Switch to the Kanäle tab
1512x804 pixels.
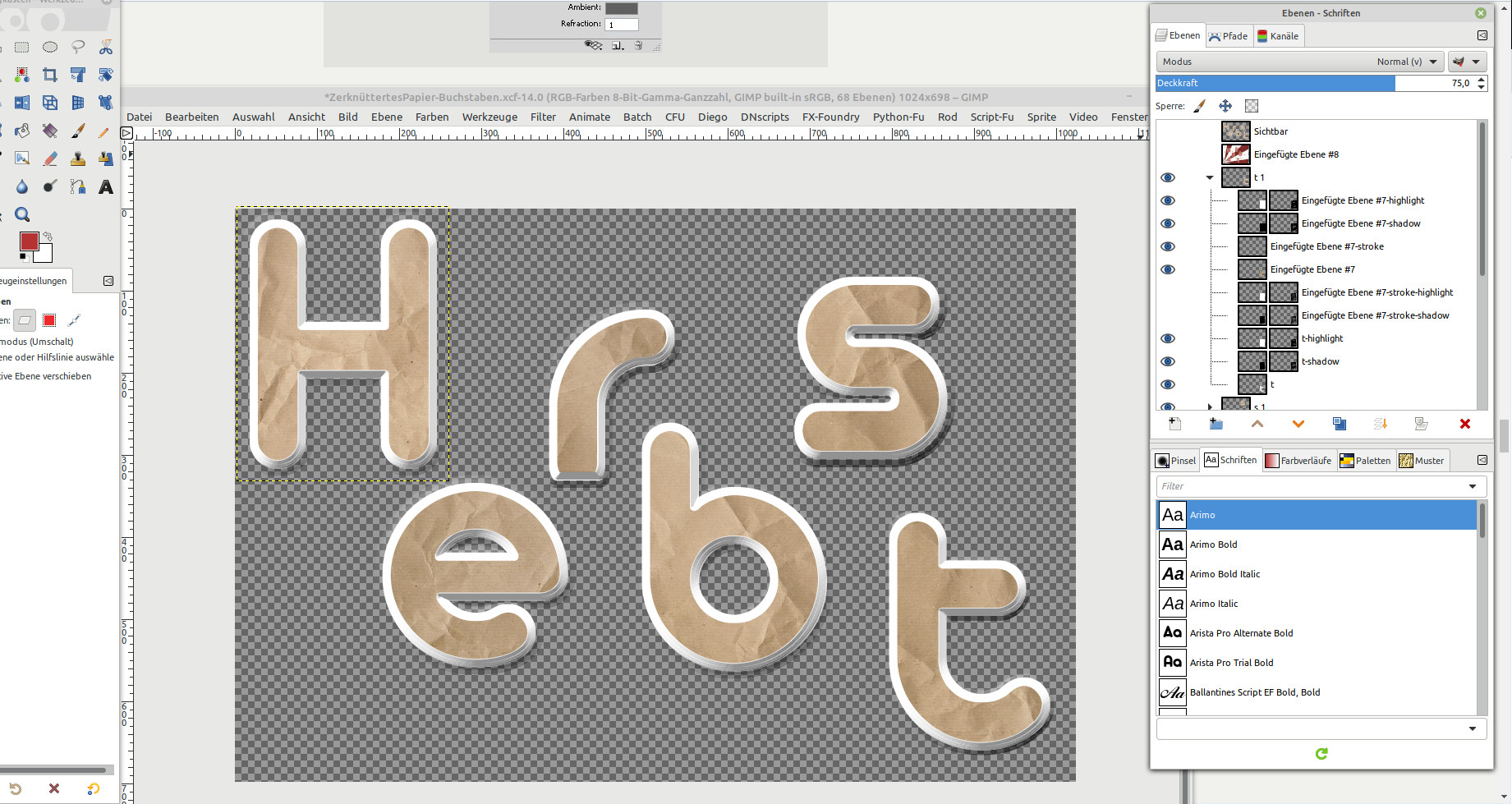[1278, 35]
